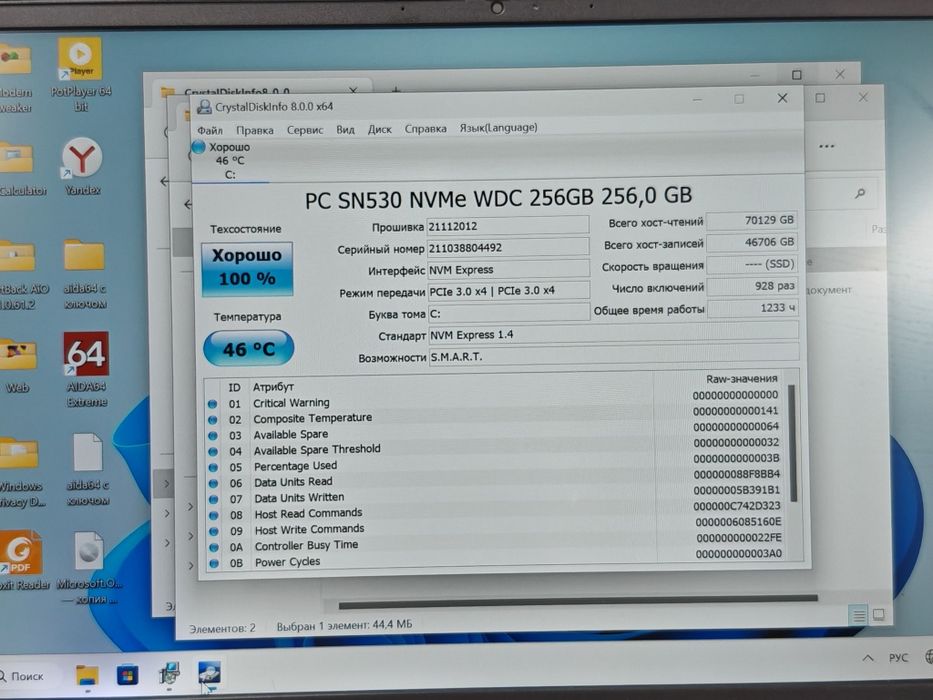Open the Файл menu in CrystalDiskInfo

pos(209,130)
